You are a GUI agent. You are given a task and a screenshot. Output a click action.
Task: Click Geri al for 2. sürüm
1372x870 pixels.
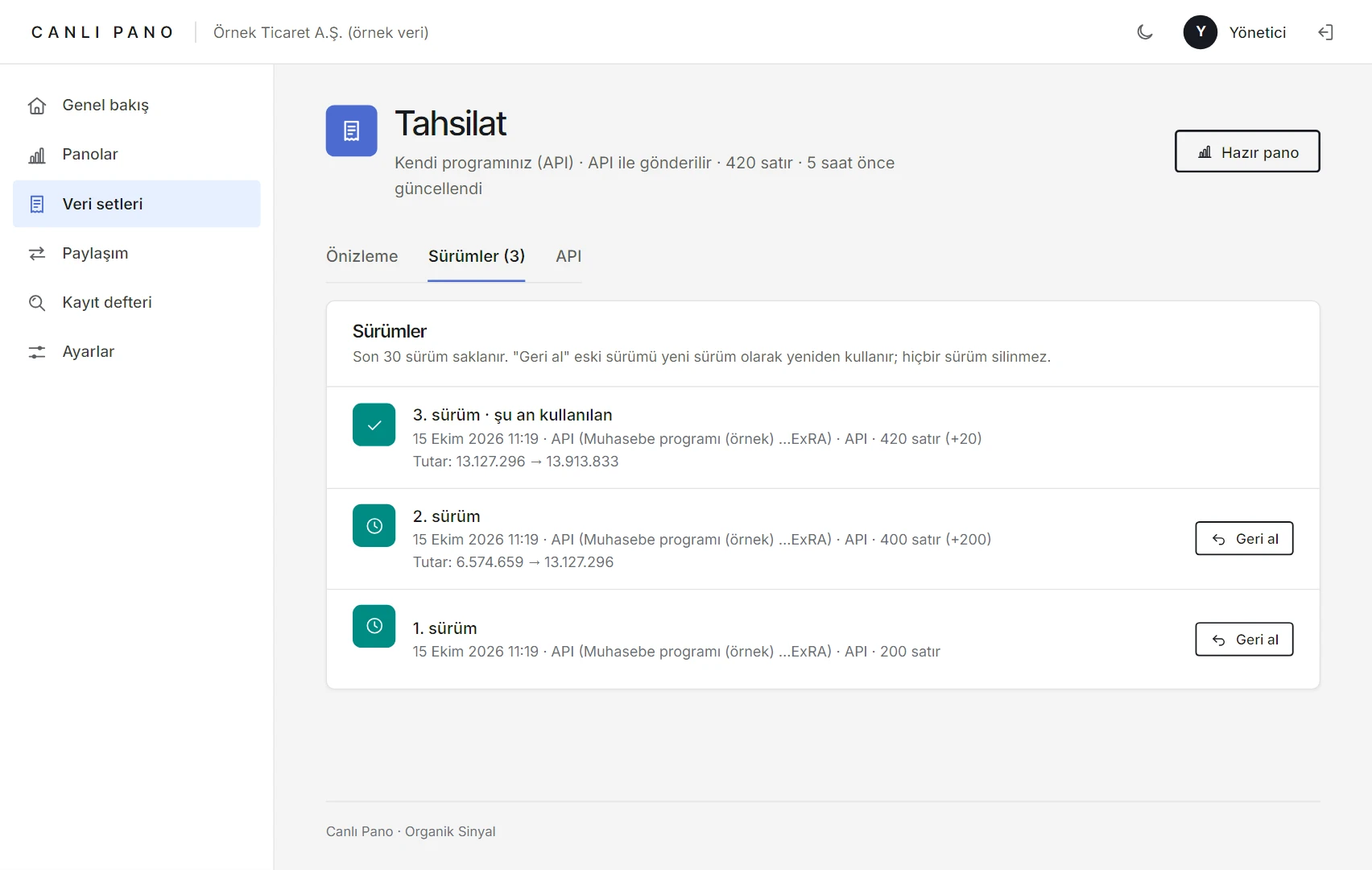[1244, 538]
